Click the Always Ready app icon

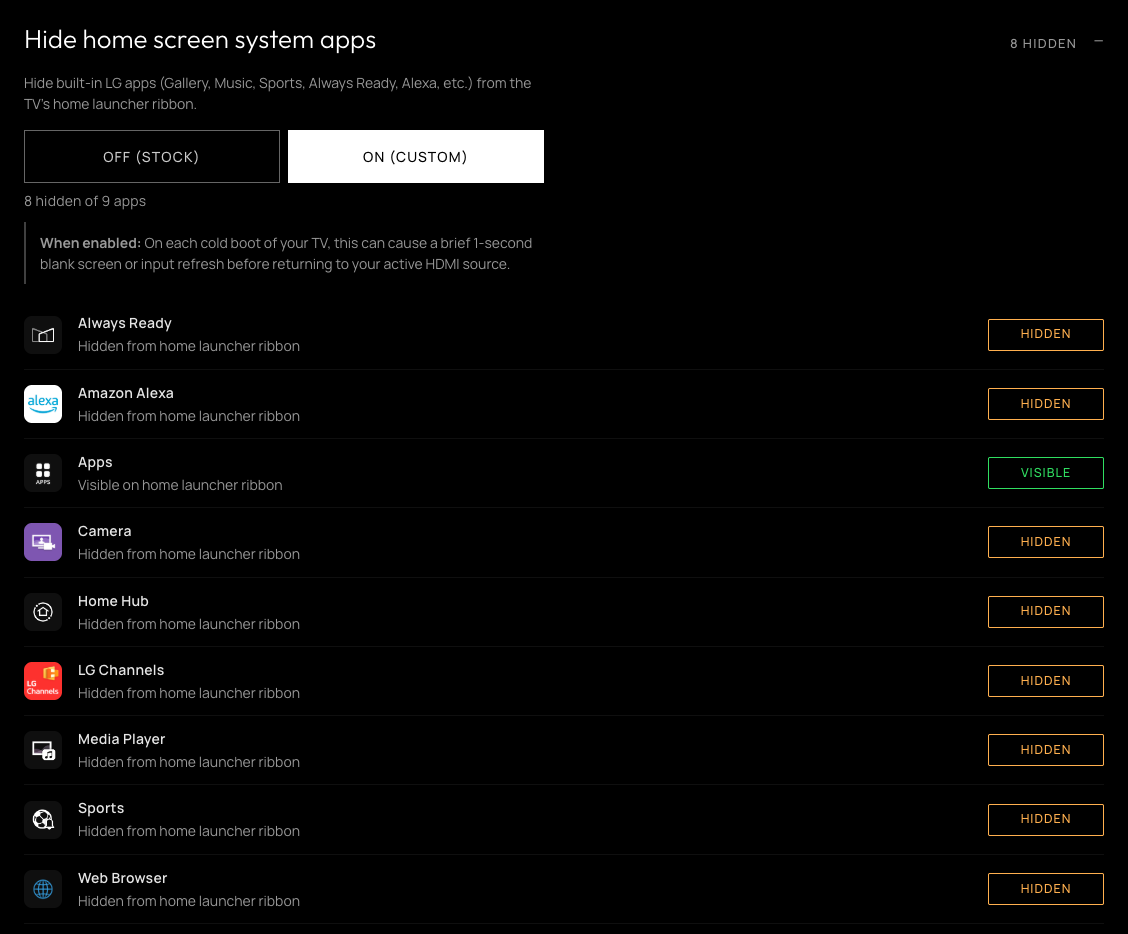(x=43, y=335)
